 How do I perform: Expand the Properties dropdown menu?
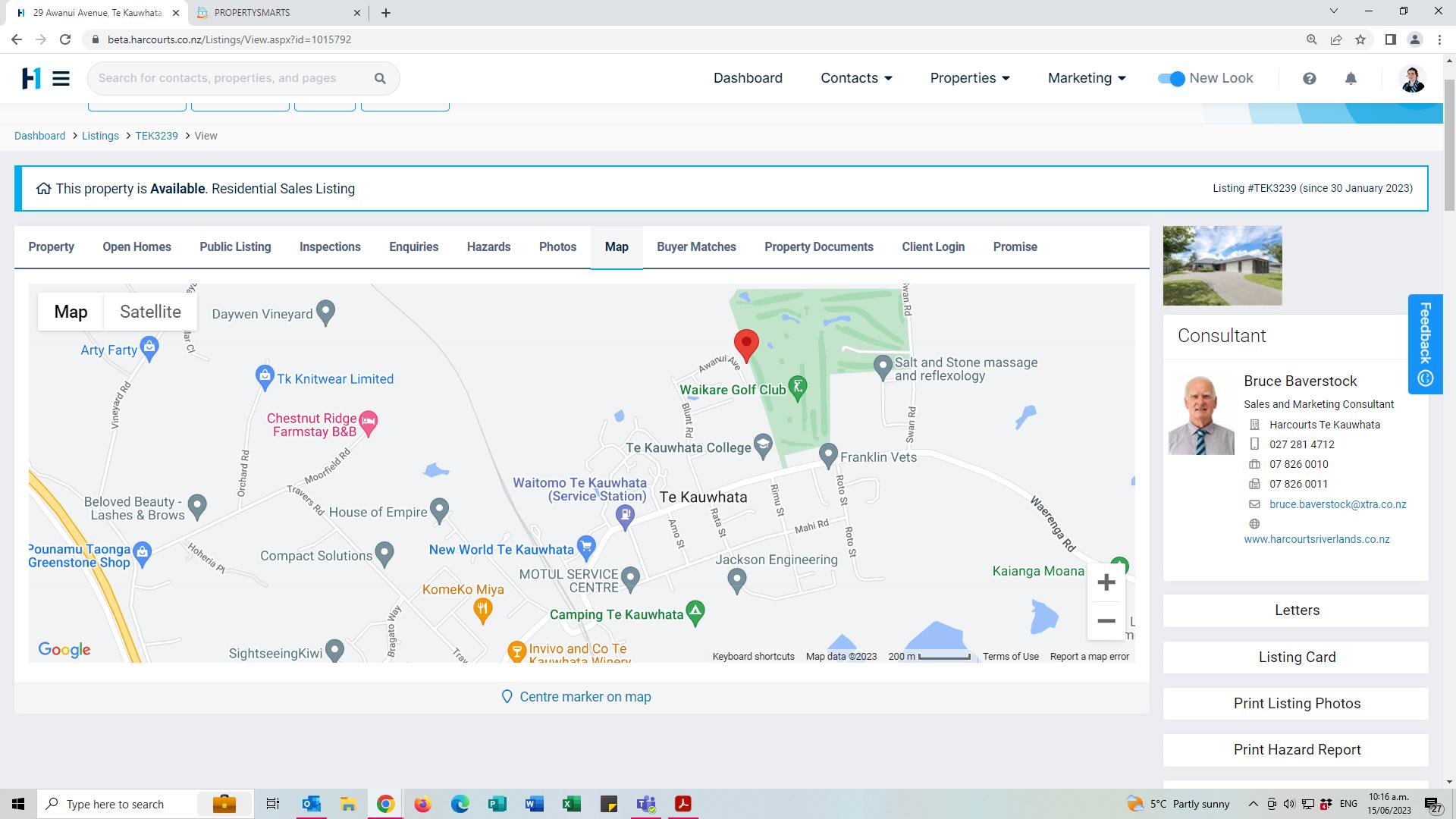pyautogui.click(x=970, y=78)
